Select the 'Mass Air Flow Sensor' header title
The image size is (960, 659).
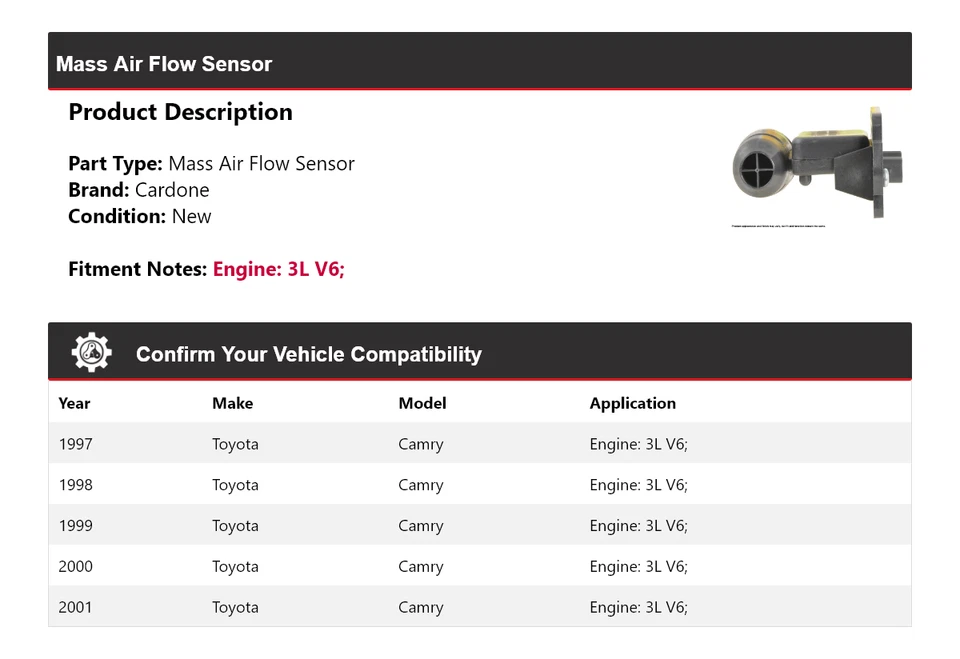click(164, 64)
